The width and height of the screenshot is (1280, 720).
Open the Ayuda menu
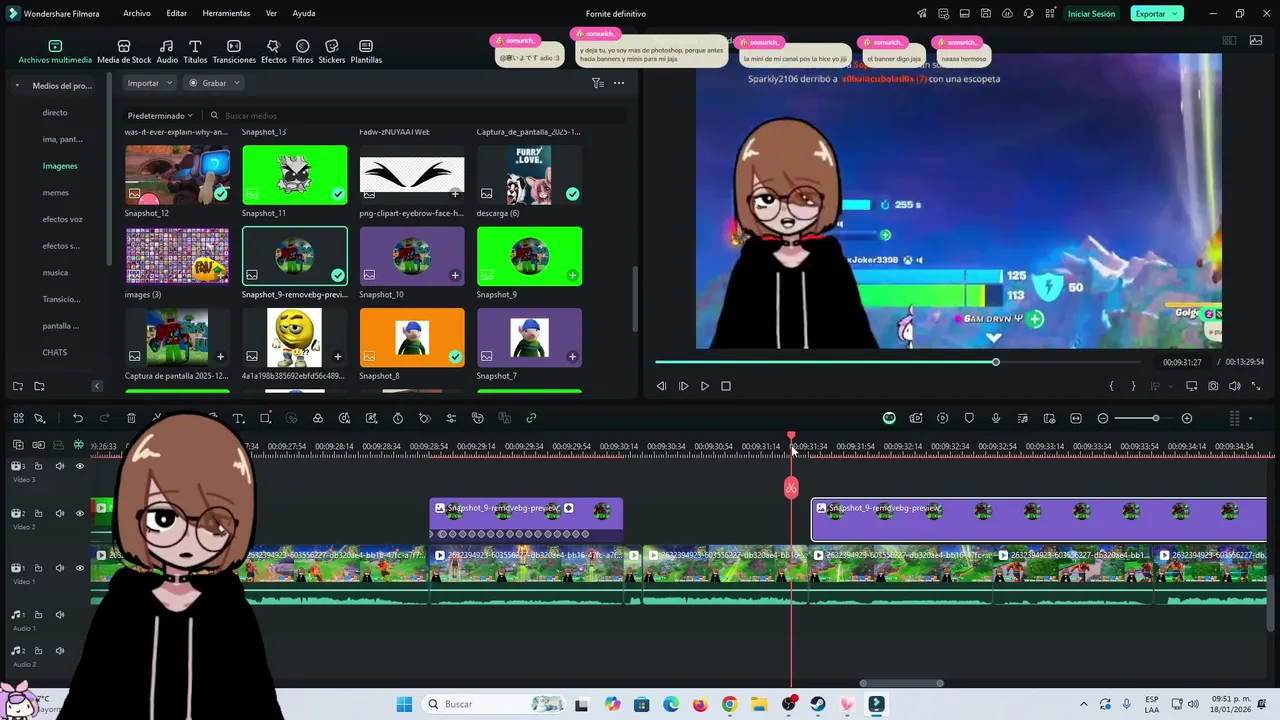coord(304,14)
